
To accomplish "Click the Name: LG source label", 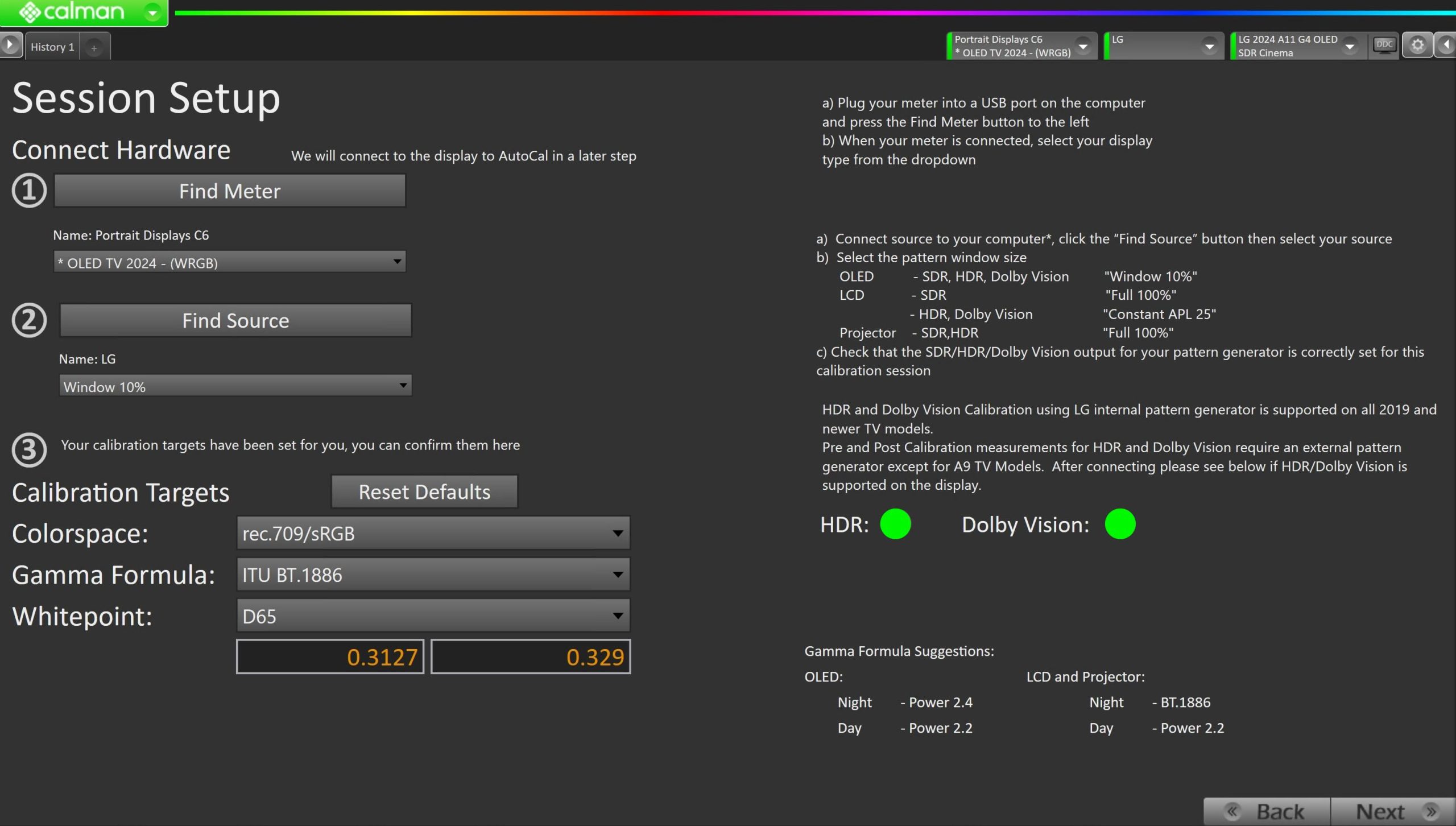I will pos(87,359).
